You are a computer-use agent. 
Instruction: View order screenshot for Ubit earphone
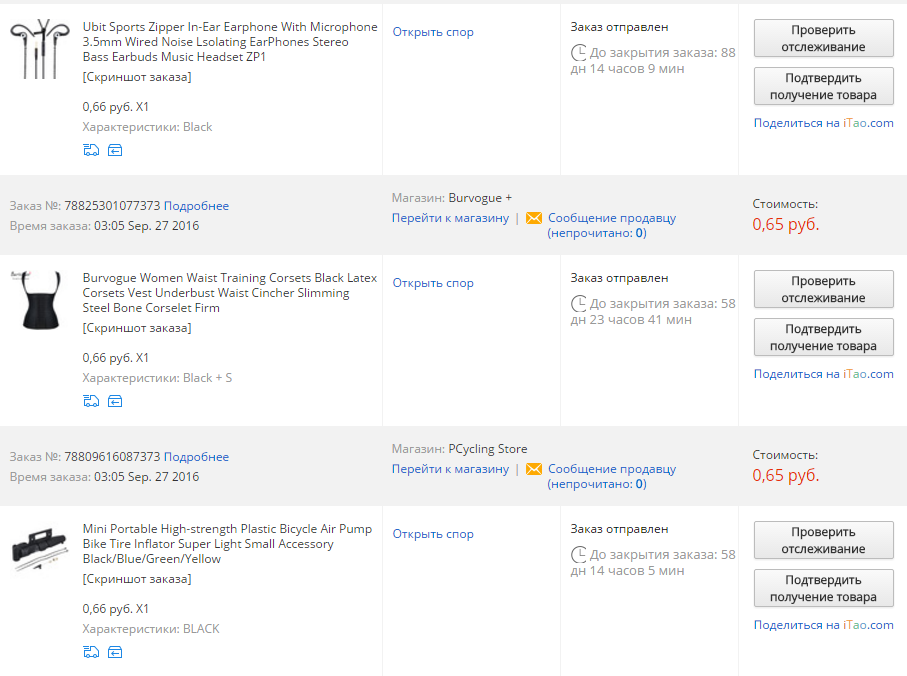137,77
